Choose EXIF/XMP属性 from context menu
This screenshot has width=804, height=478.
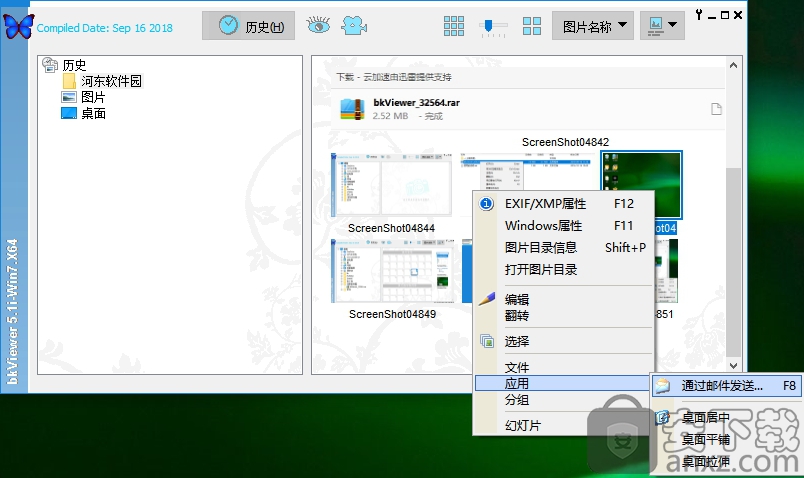point(563,204)
